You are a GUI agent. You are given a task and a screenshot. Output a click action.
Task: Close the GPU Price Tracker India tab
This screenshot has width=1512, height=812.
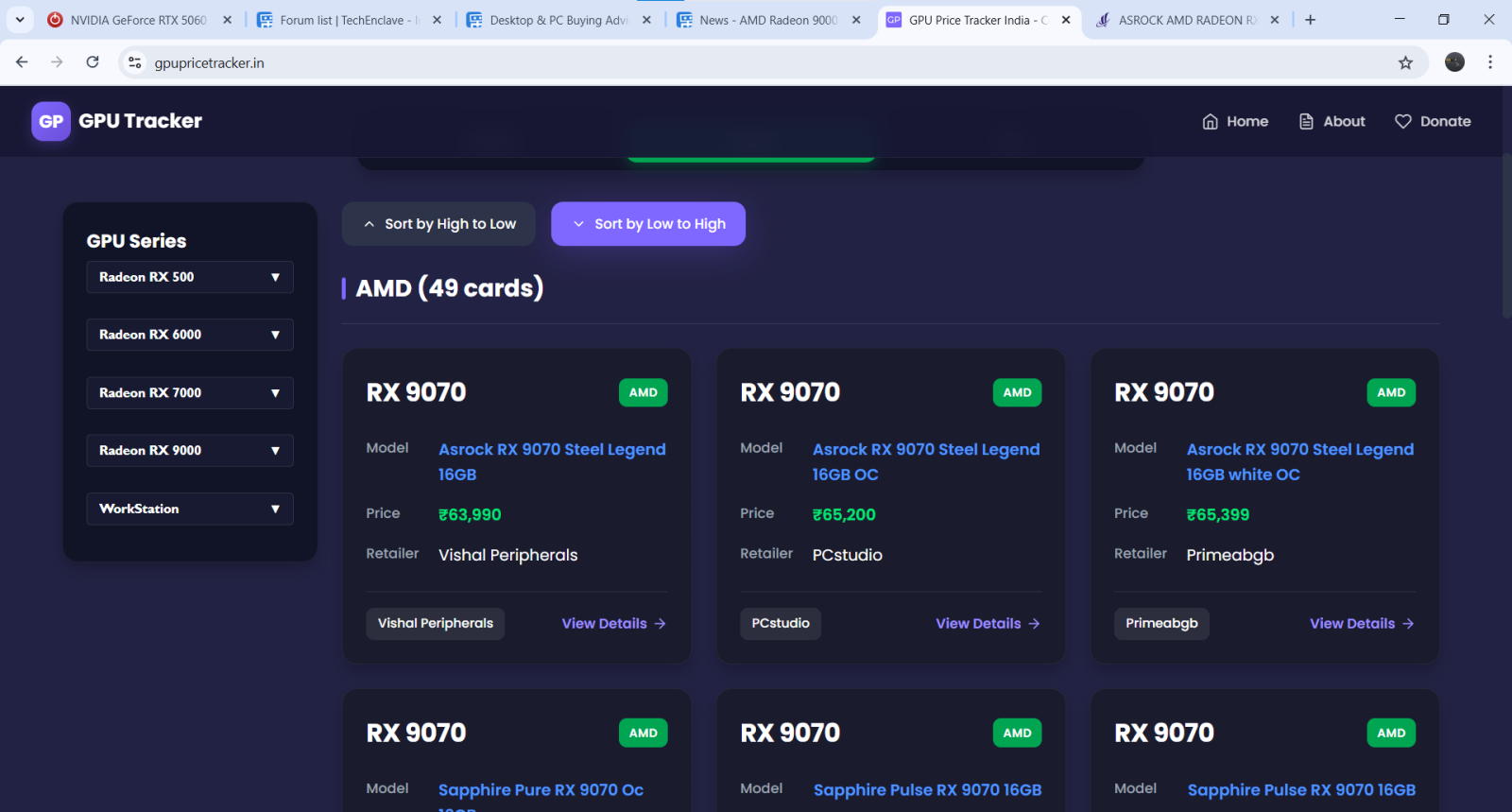(1066, 20)
